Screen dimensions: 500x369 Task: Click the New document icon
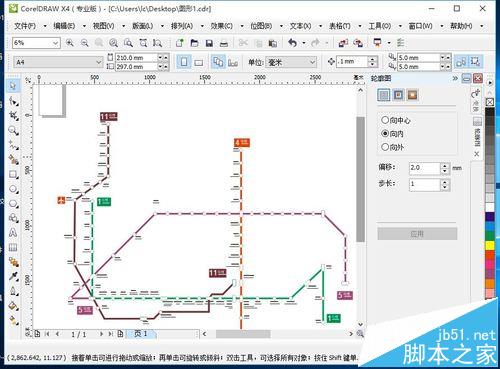180,43
